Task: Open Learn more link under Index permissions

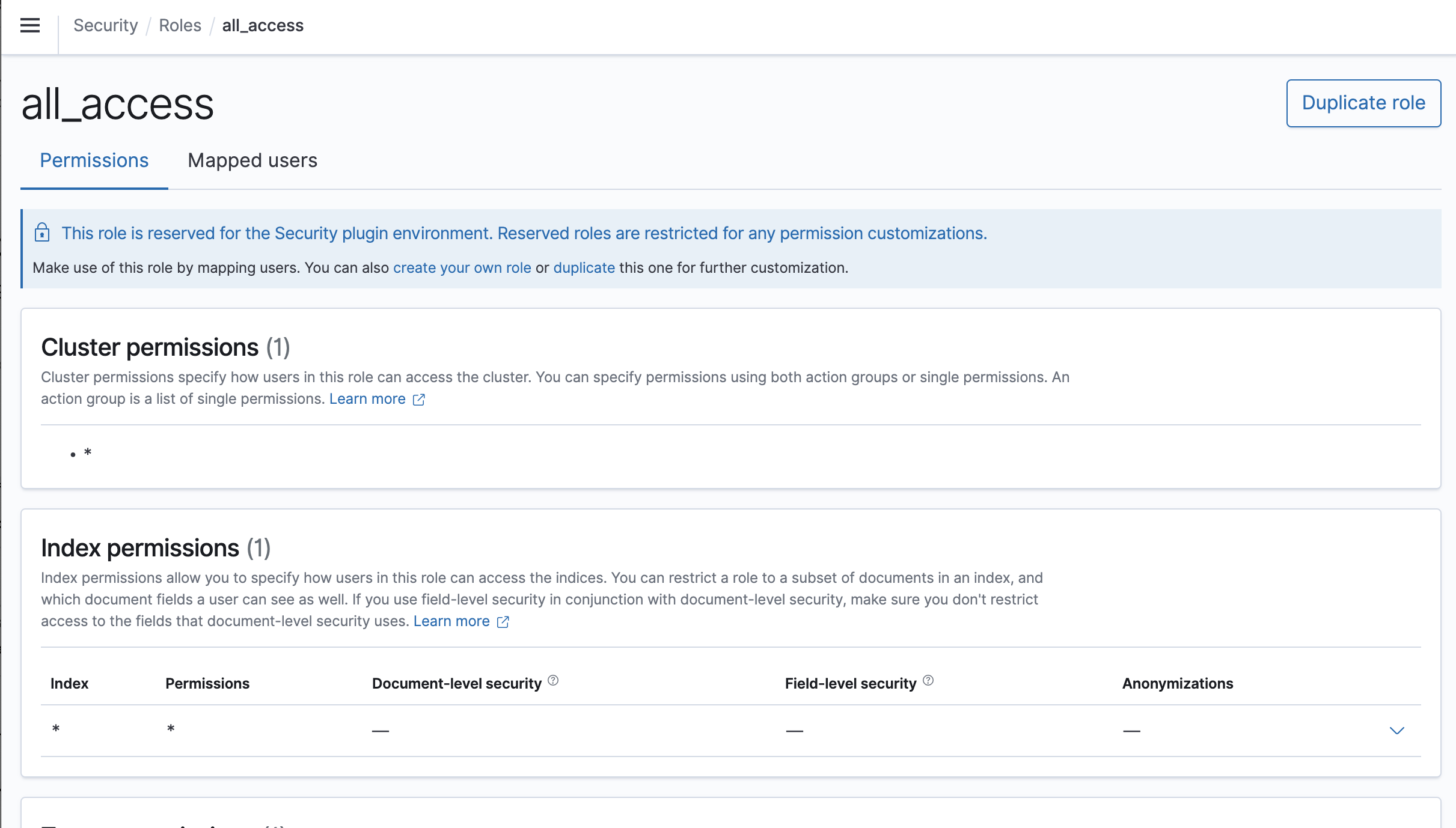Action: (451, 621)
